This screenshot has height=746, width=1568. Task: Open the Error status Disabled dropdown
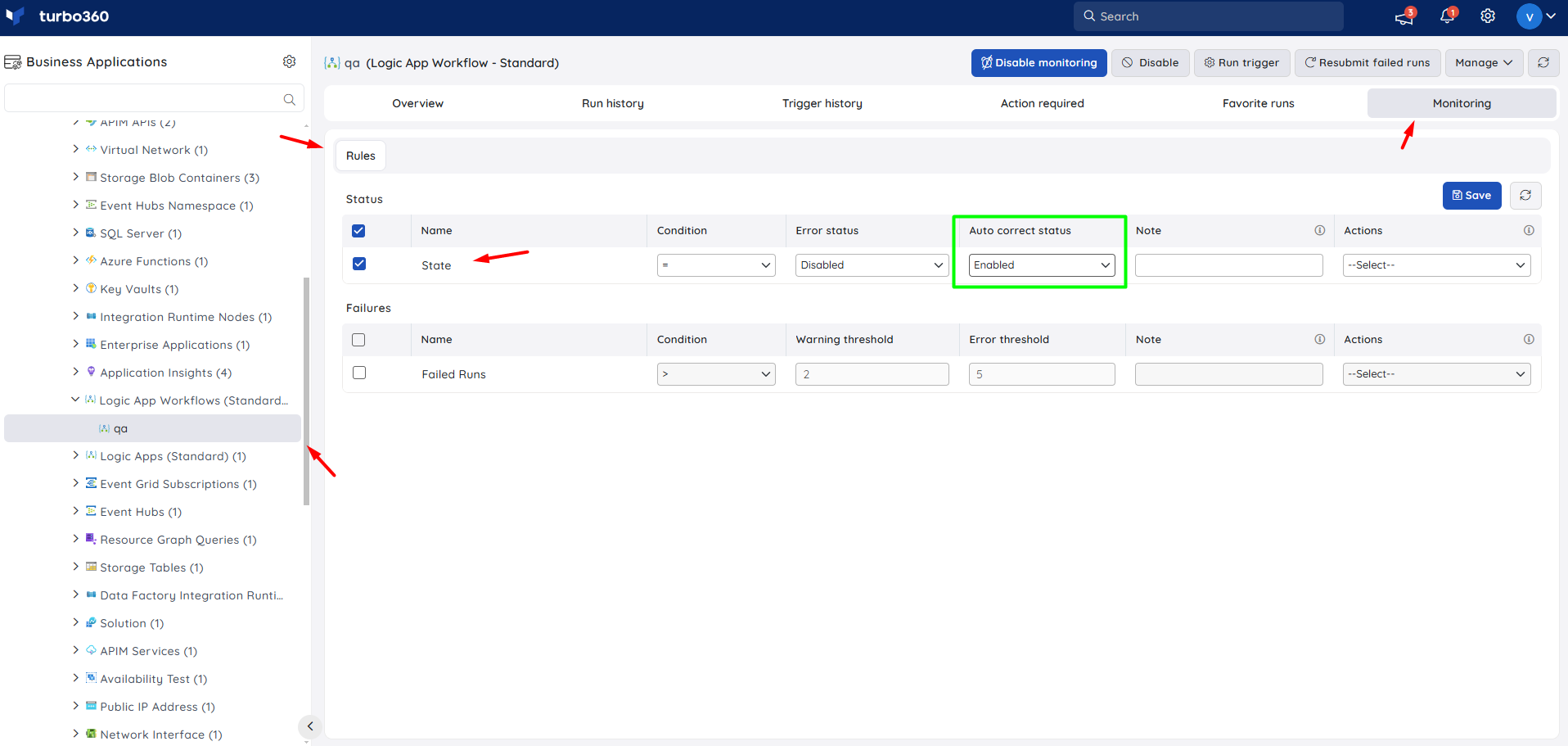tap(872, 265)
